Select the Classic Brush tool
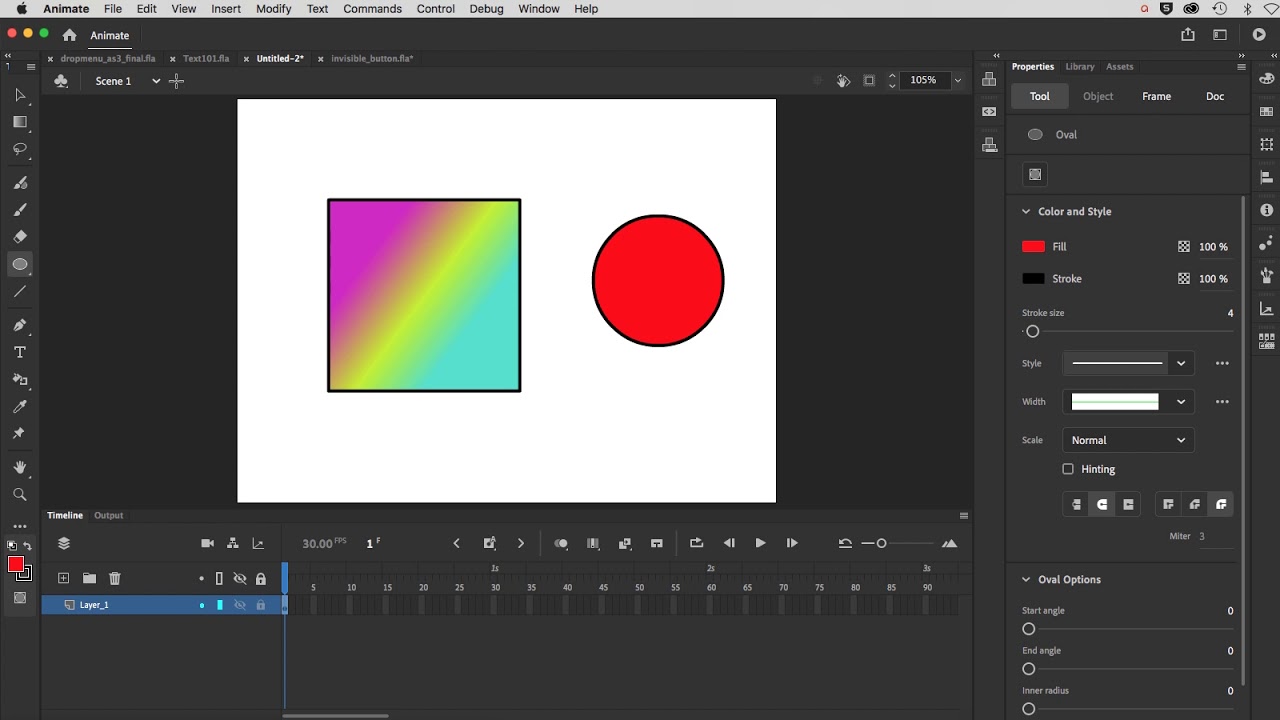This screenshot has height=720, width=1280. click(20, 210)
